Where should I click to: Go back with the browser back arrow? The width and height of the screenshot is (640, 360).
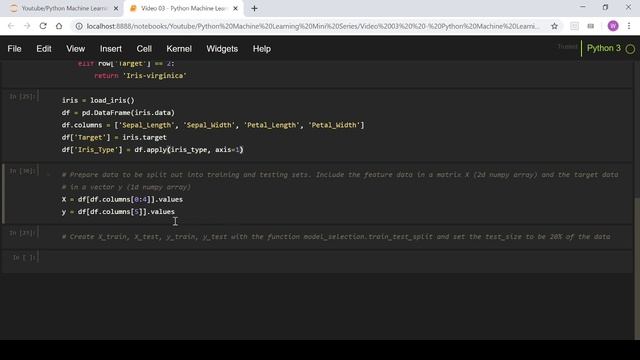click(11, 26)
